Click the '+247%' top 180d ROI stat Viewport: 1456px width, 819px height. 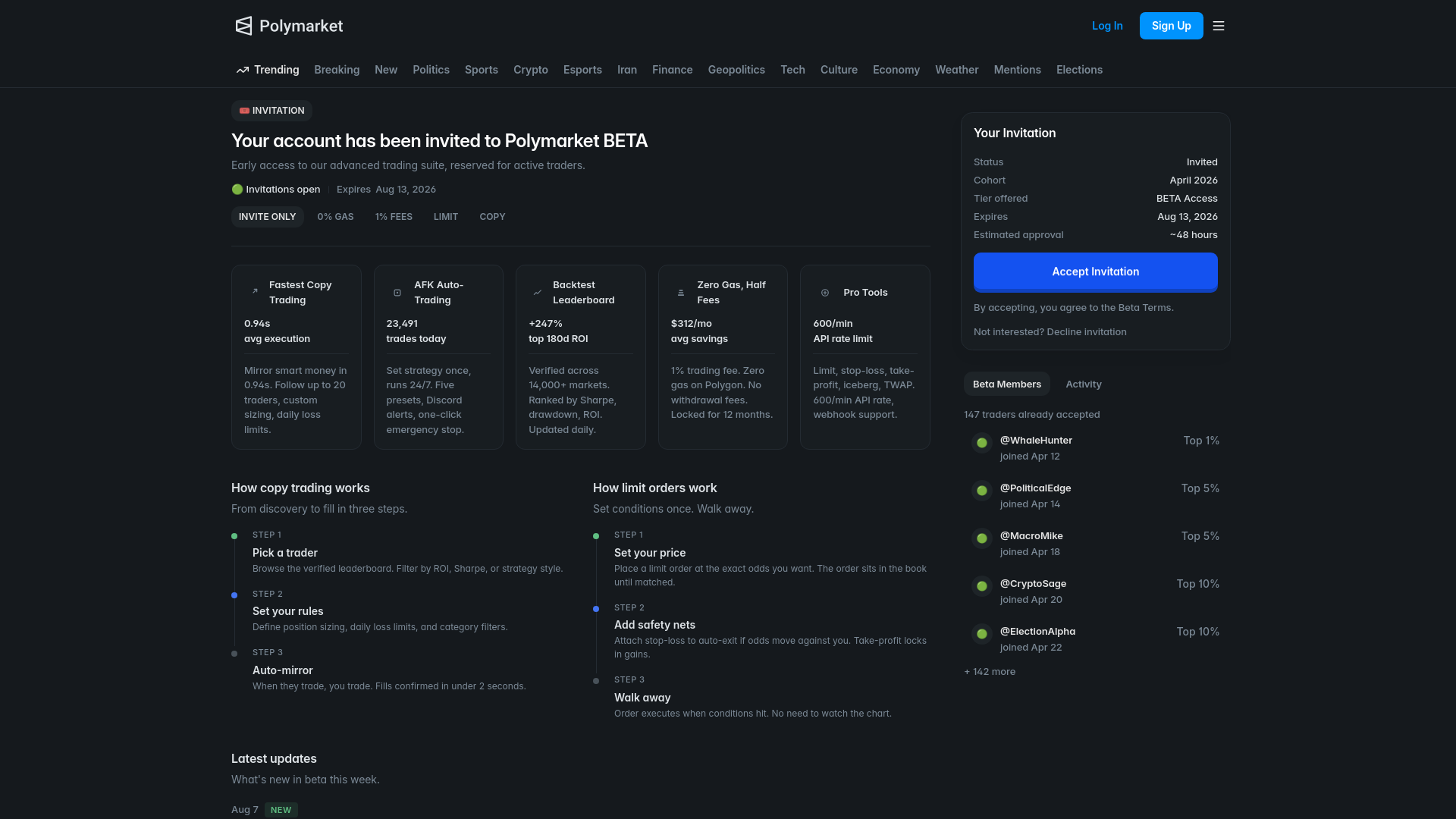(545, 324)
